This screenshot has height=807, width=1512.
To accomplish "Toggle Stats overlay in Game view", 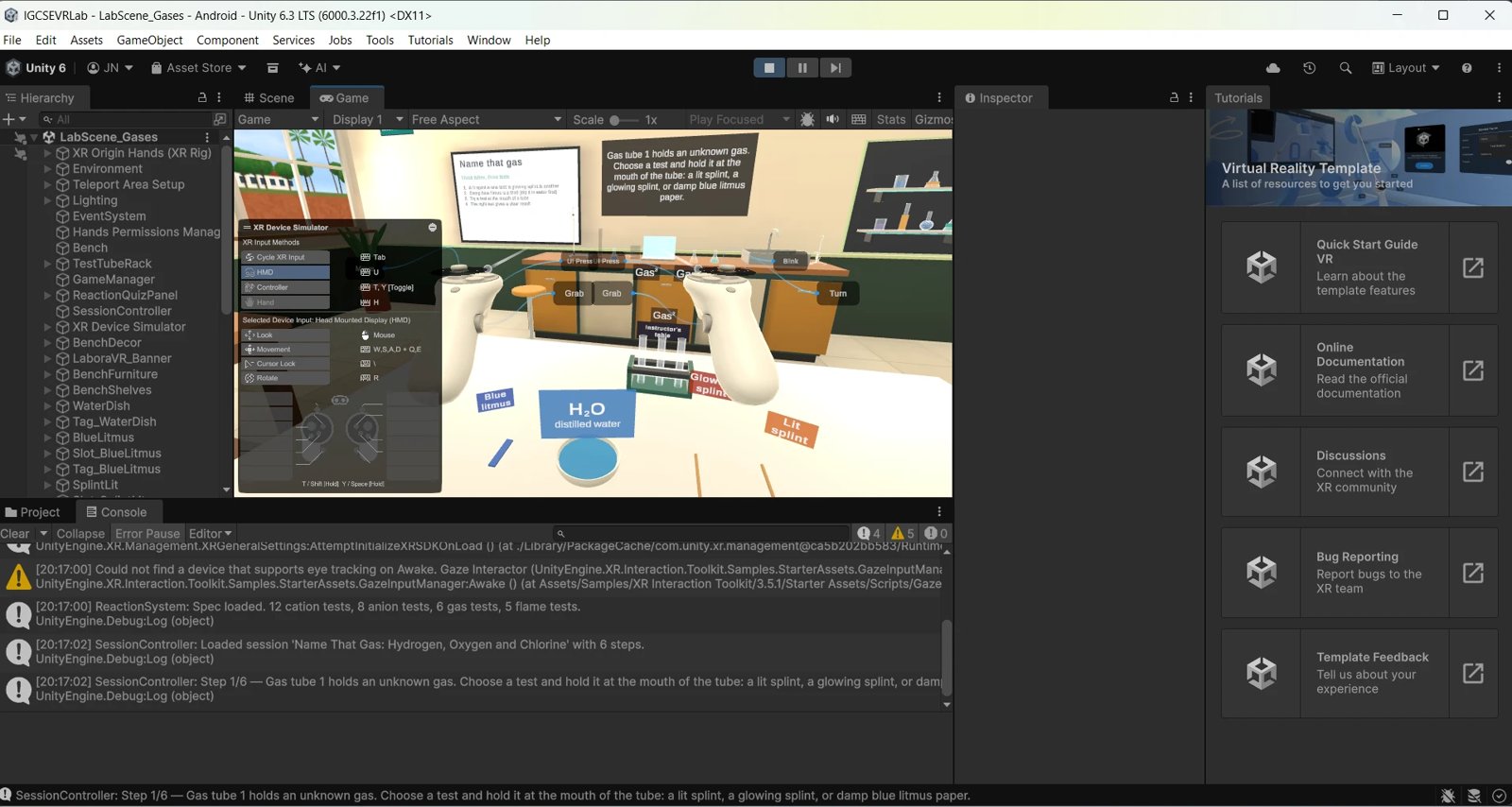I will point(890,119).
